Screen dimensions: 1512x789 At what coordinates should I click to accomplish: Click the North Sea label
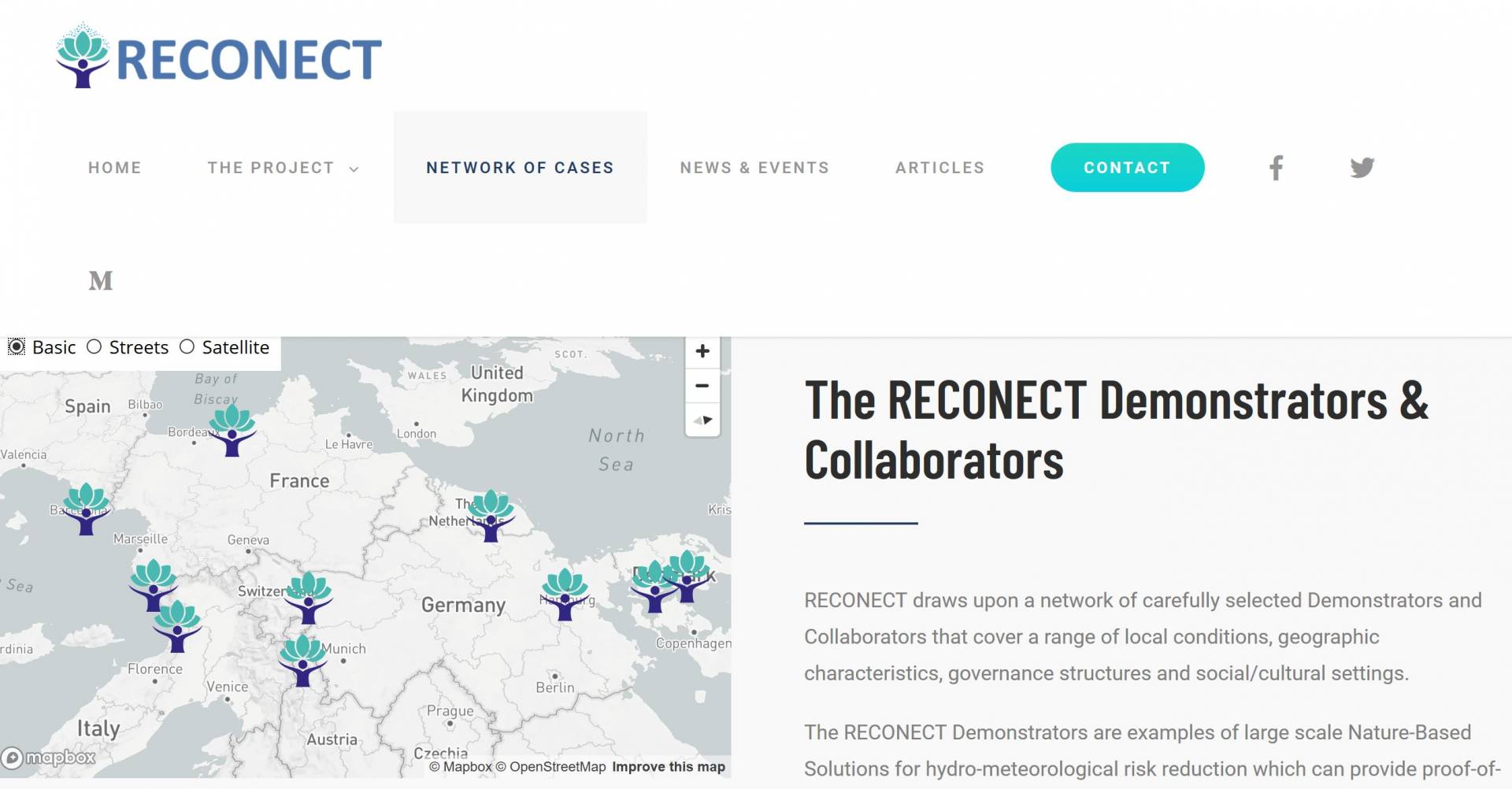tap(617, 450)
